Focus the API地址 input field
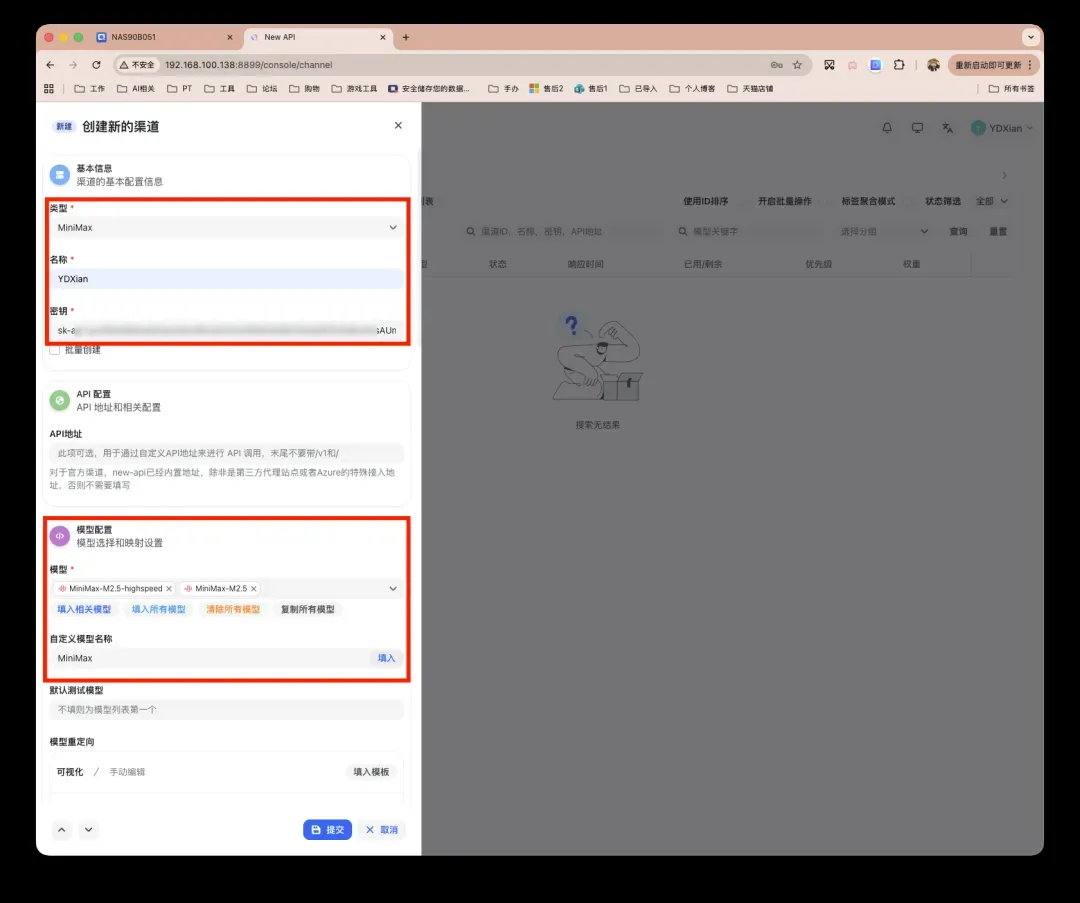 click(226, 453)
